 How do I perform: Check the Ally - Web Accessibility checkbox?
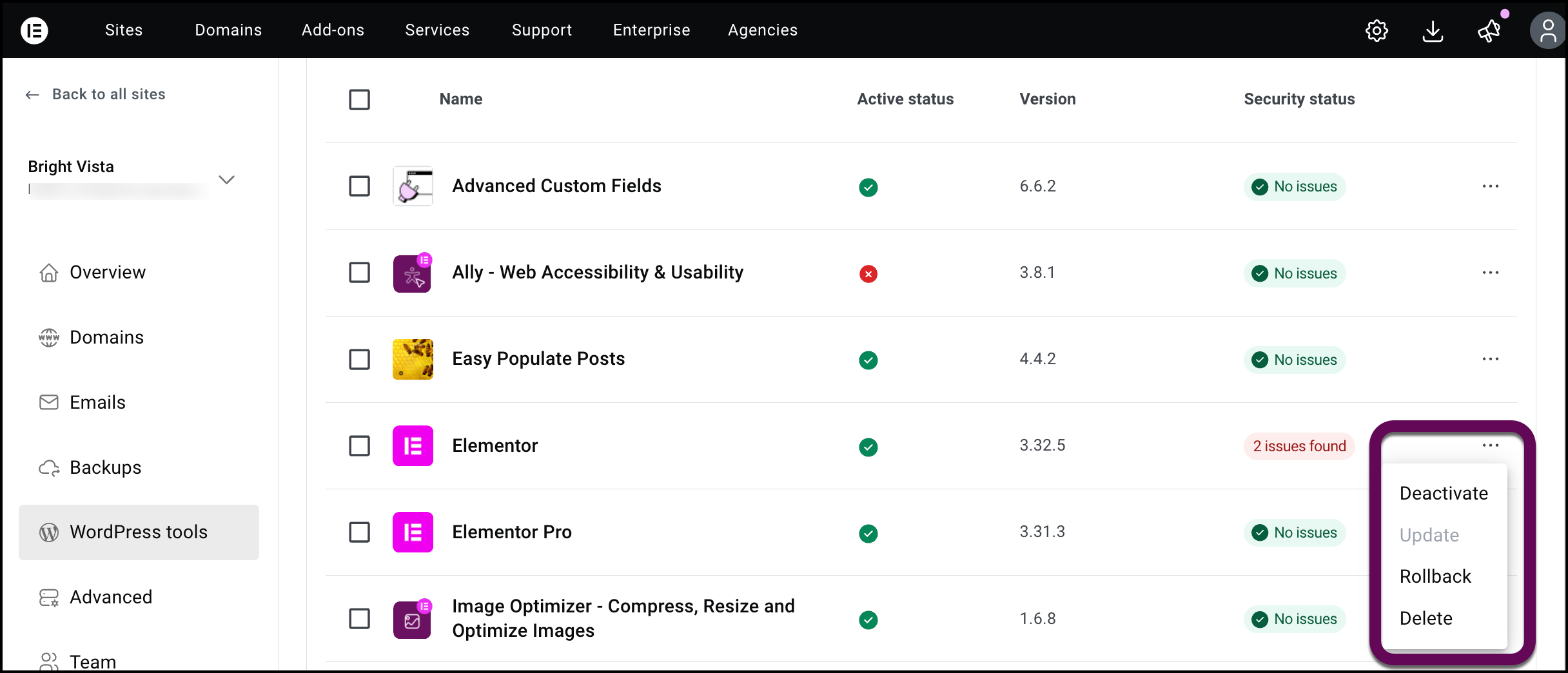(x=359, y=273)
